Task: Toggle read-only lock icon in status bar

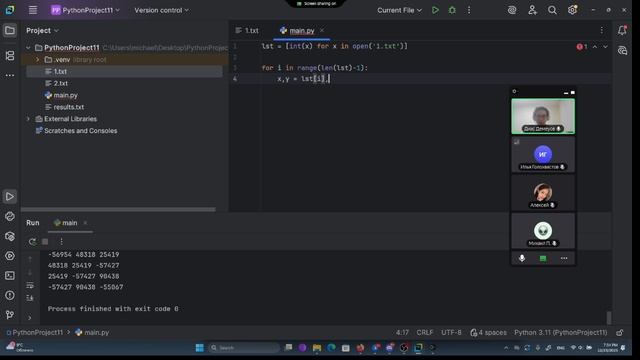Action: [620, 333]
